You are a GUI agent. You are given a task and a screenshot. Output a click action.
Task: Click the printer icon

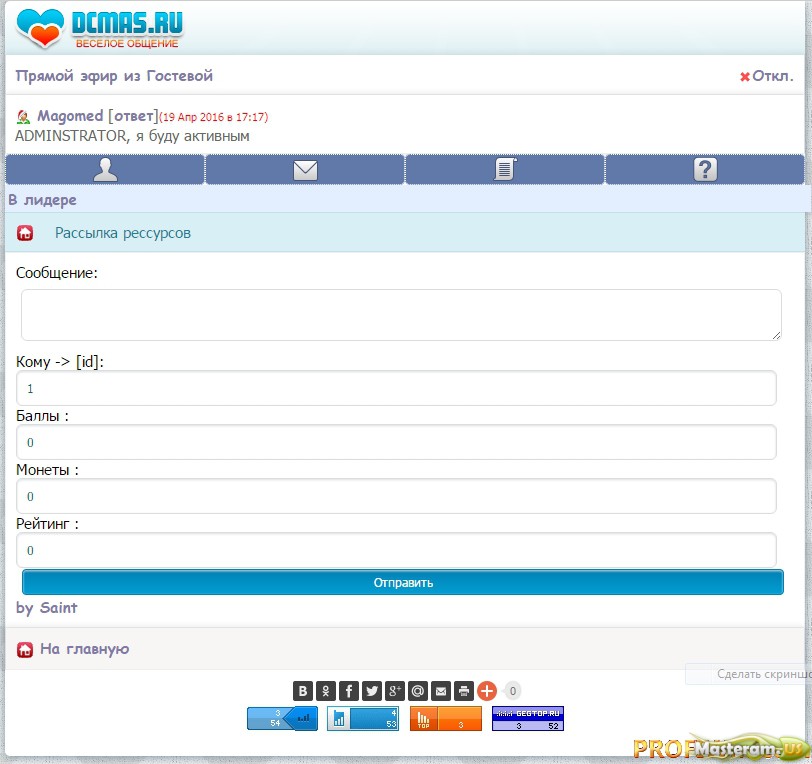pyautogui.click(x=464, y=691)
